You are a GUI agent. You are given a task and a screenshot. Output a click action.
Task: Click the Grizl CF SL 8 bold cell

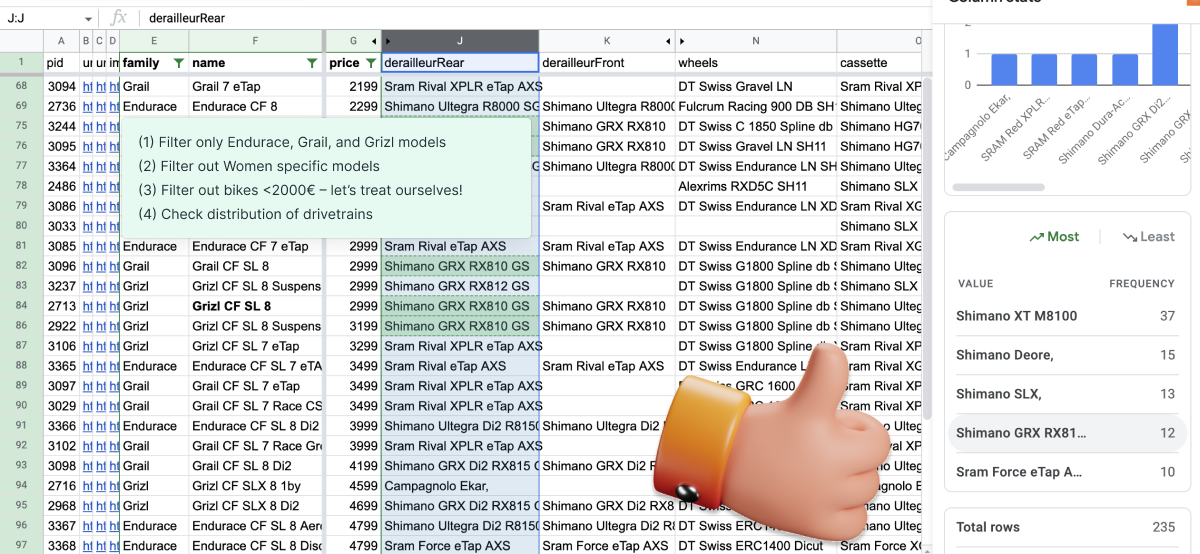click(x=256, y=306)
